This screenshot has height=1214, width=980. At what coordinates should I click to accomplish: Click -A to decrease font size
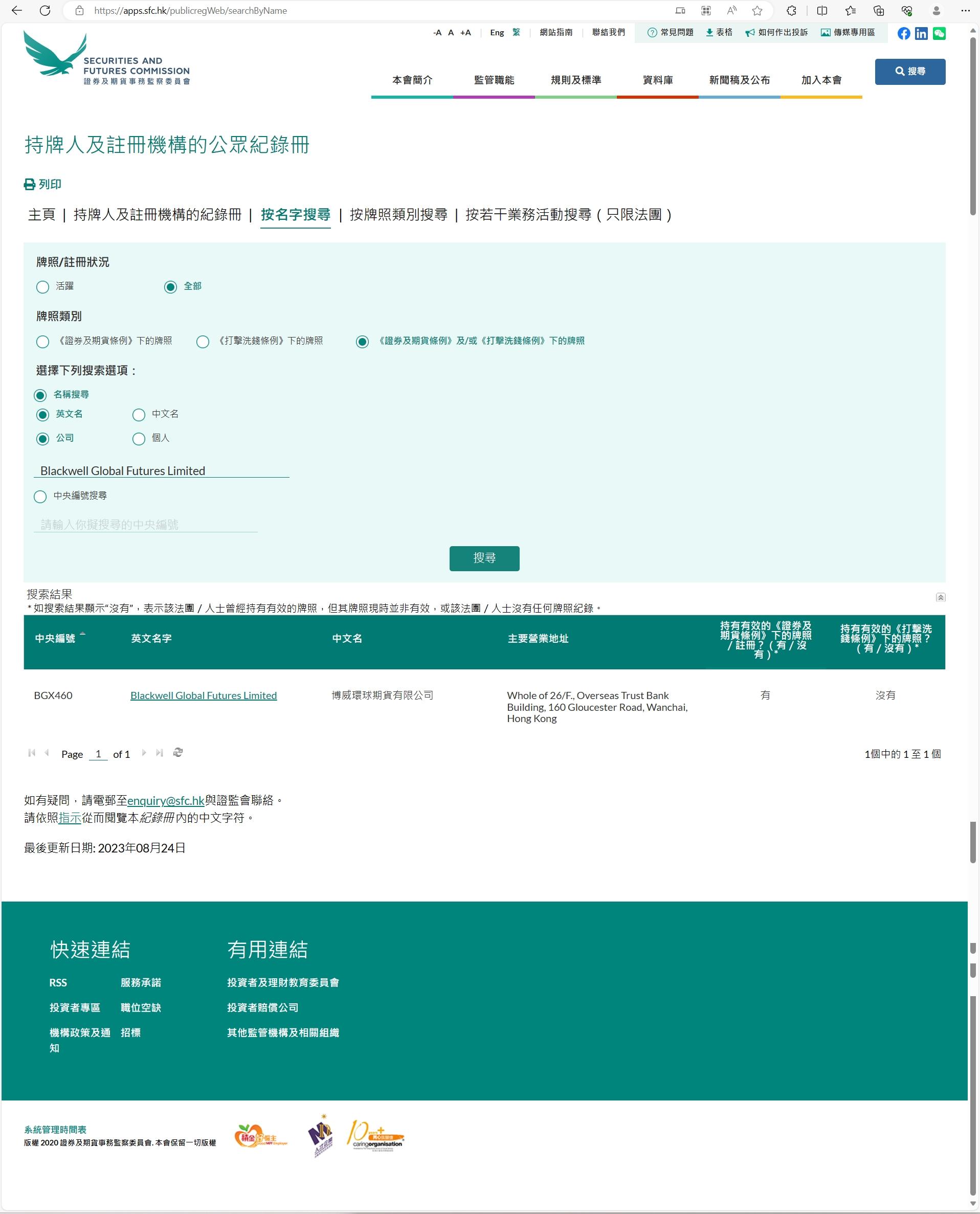tap(437, 33)
